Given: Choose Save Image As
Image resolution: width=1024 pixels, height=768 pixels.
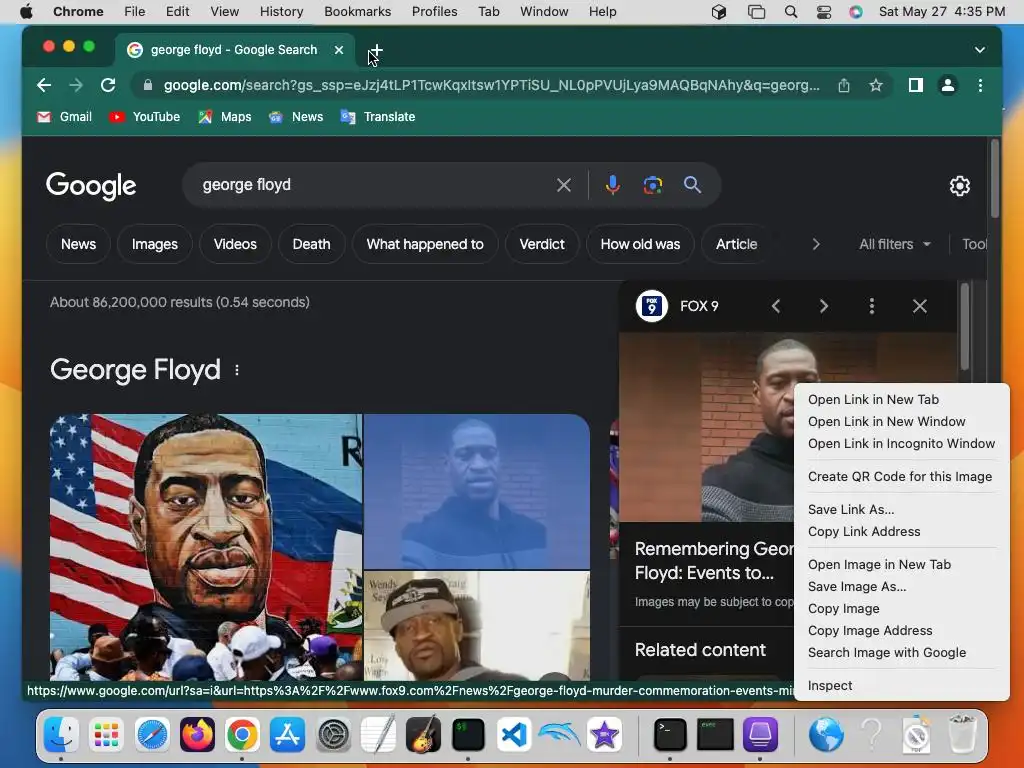Looking at the screenshot, I should (x=857, y=587).
